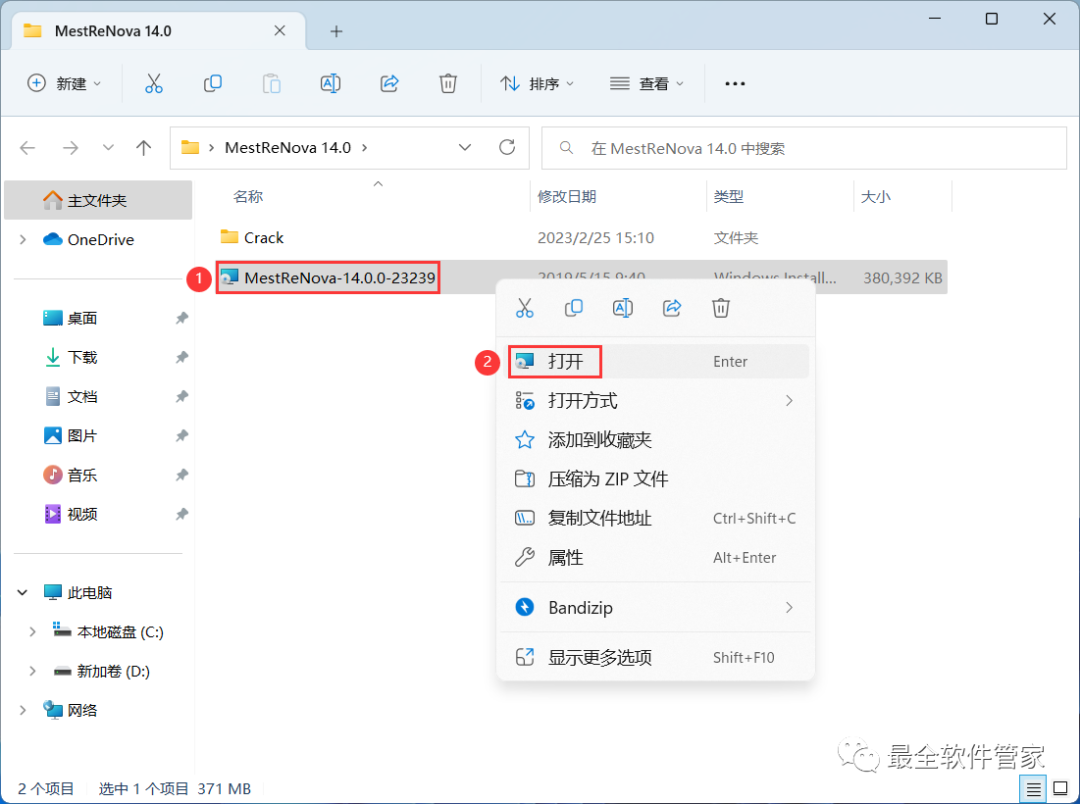The width and height of the screenshot is (1080, 804).
Task: Click Copy icon in the context menu
Action: point(573,308)
